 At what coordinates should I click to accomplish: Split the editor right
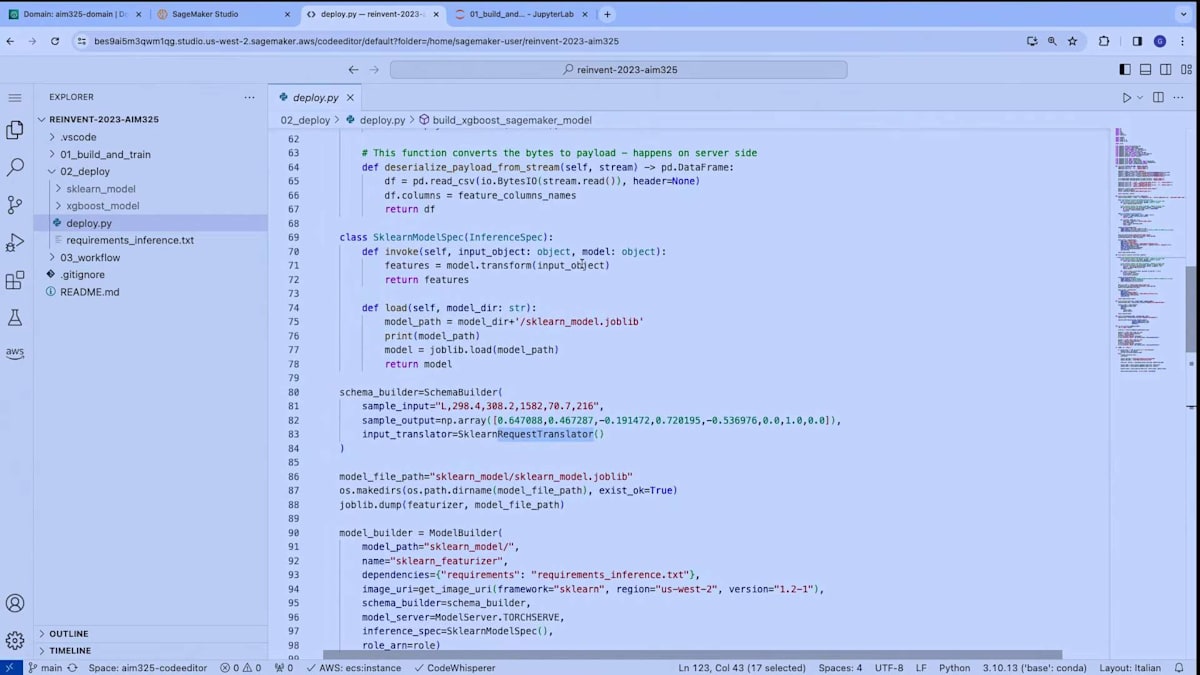tap(1158, 98)
